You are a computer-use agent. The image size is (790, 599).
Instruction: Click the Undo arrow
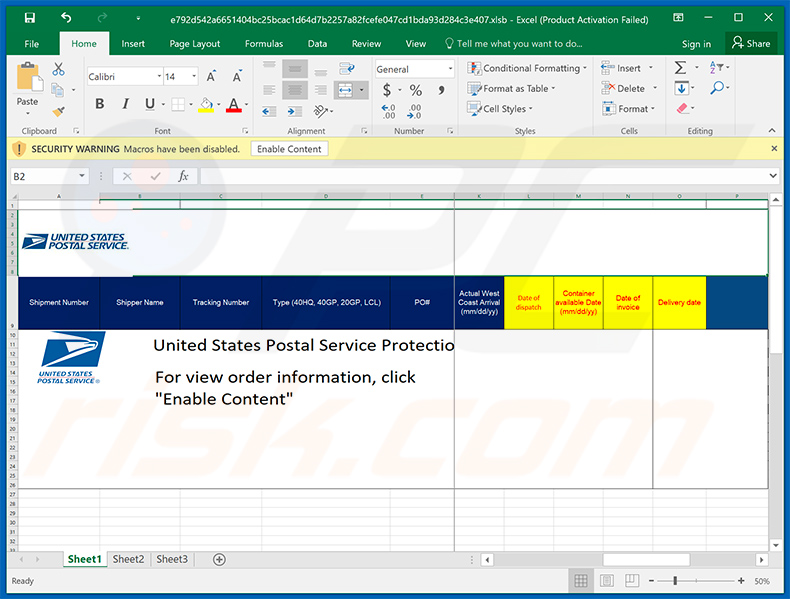pyautogui.click(x=66, y=18)
